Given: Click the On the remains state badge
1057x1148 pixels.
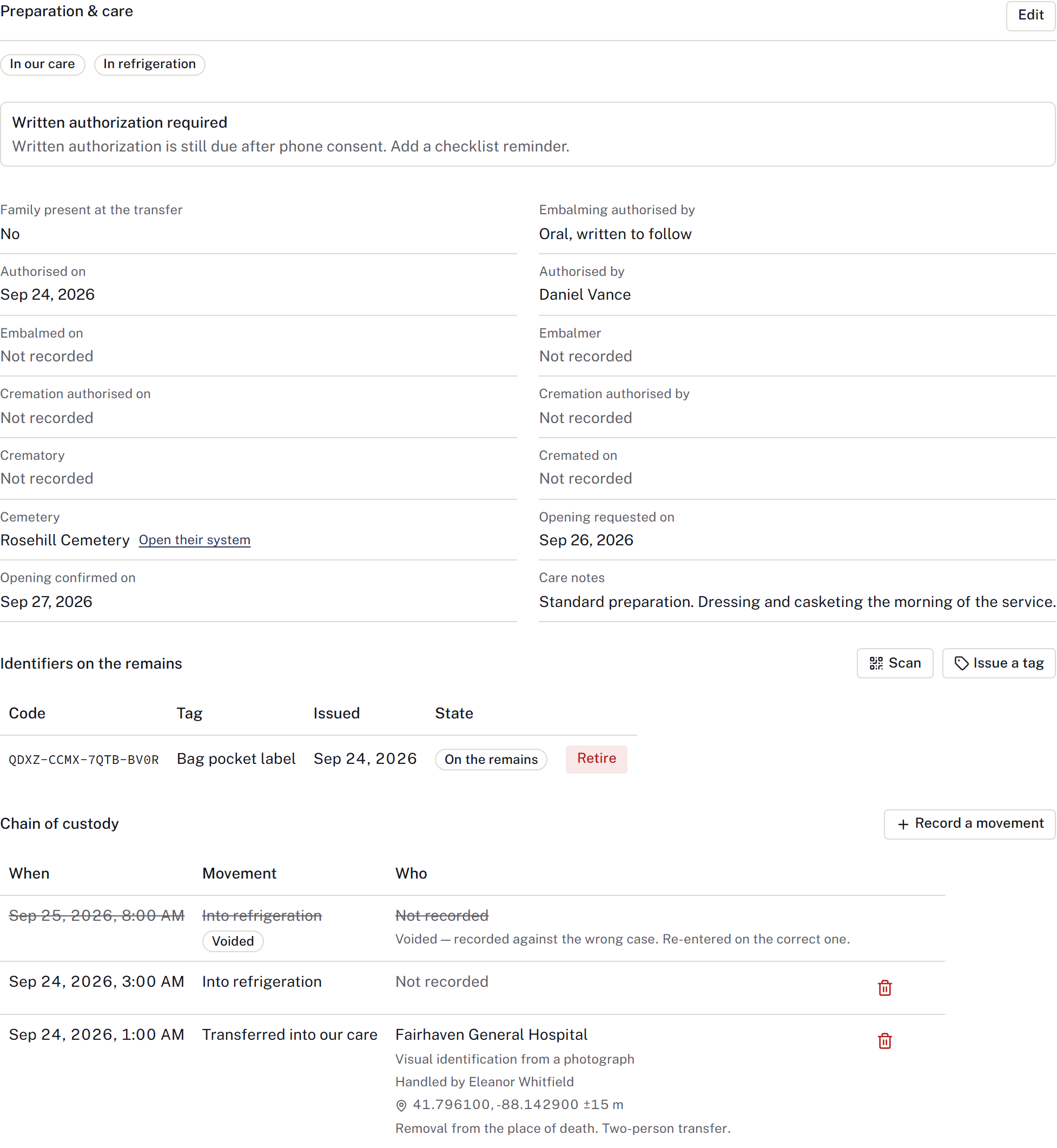Looking at the screenshot, I should 491,759.
